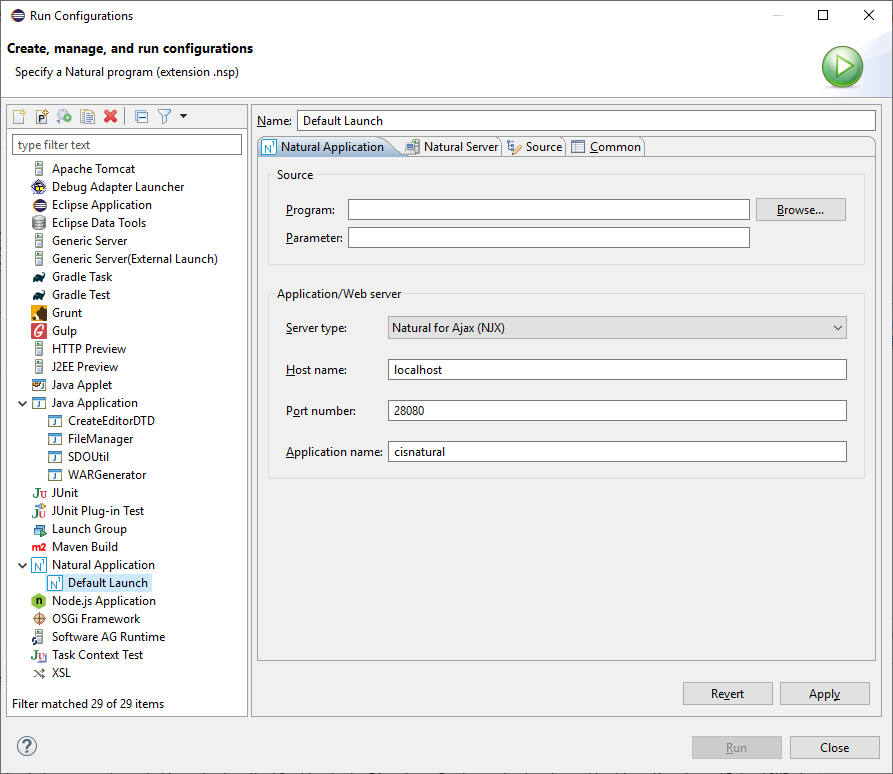This screenshot has height=774, width=893.
Task: Create a new launch configuration
Action: (18, 116)
